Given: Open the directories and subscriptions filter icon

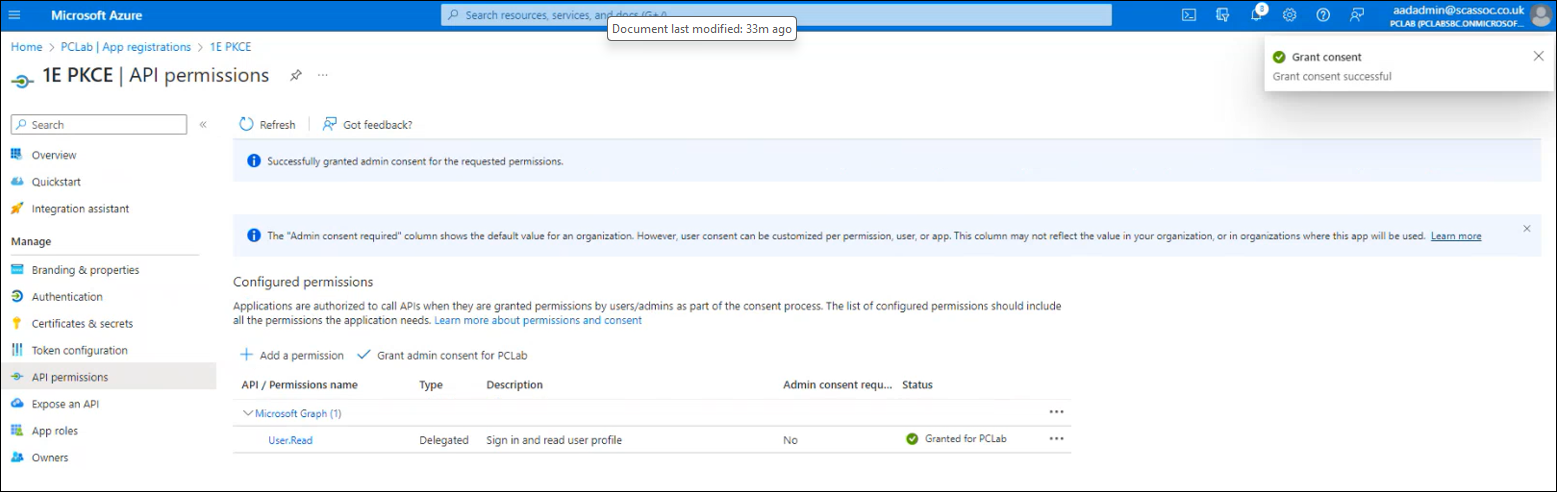Looking at the screenshot, I should (1222, 15).
